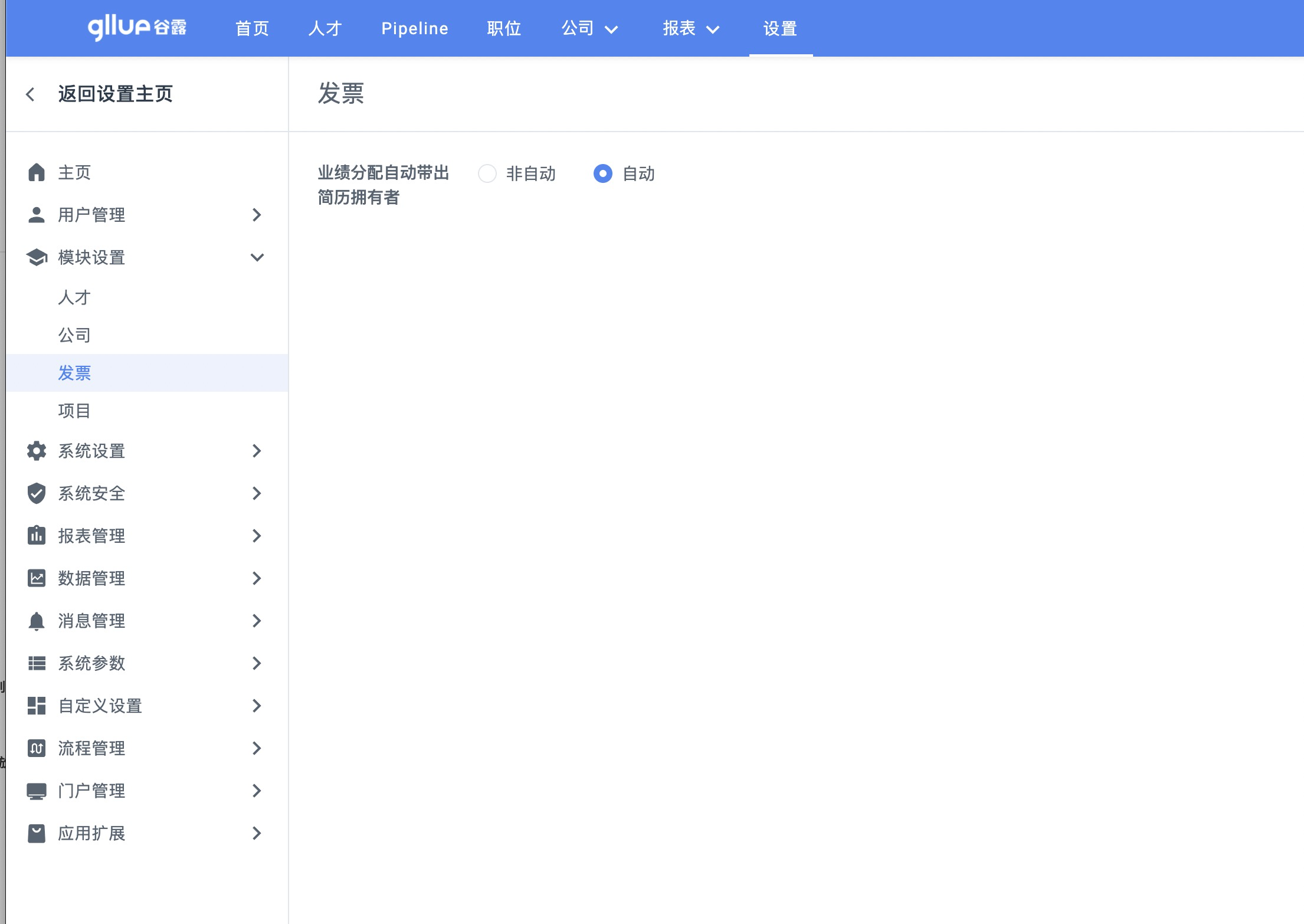This screenshot has width=1304, height=924.
Task: Click the back arrow beside 返回设置主页
Action: [x=31, y=94]
